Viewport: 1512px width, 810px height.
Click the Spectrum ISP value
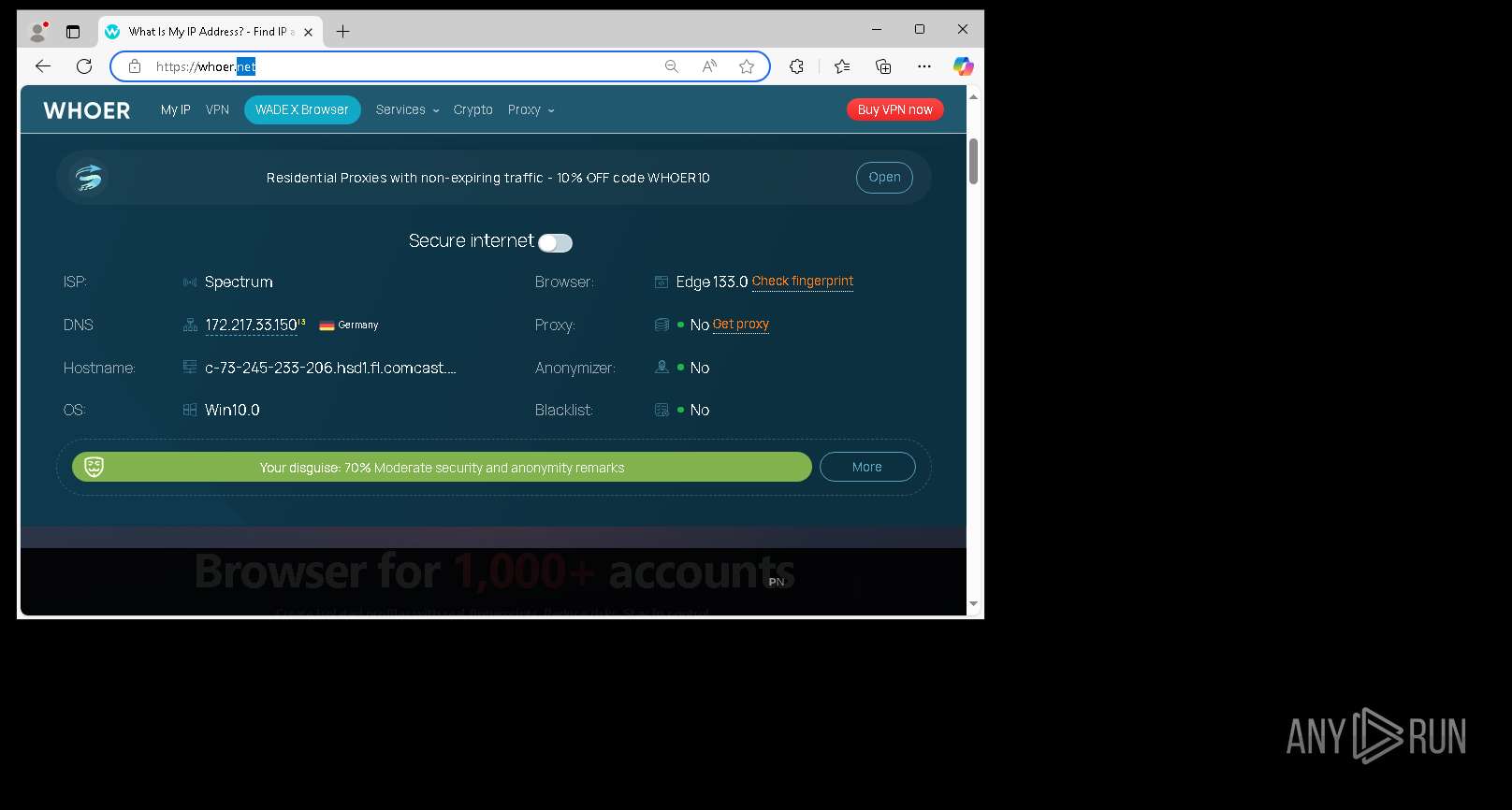(239, 282)
